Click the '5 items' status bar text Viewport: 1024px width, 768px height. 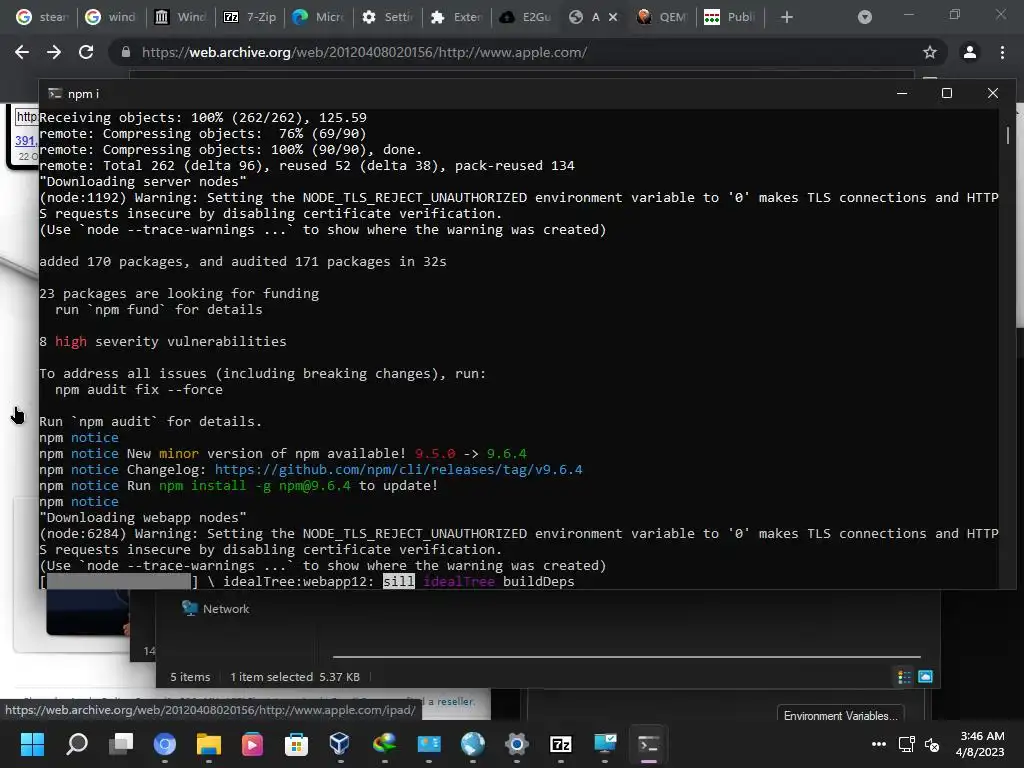coord(190,677)
